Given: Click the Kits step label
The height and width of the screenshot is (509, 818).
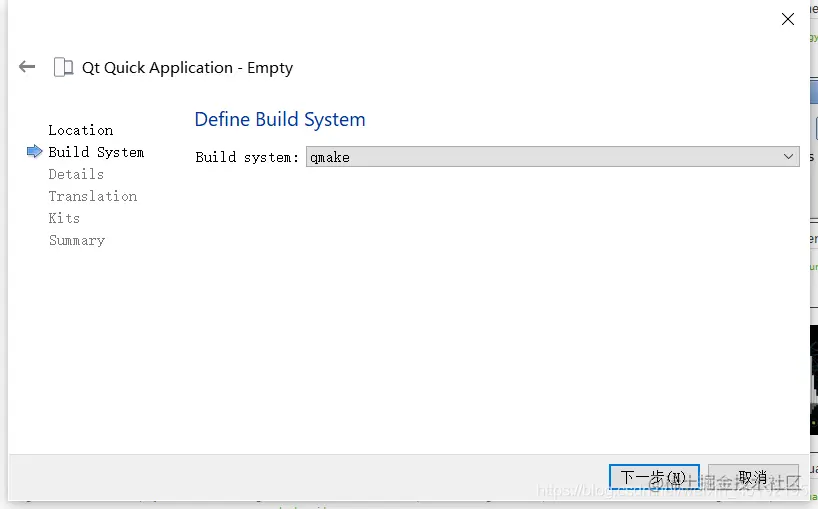Looking at the screenshot, I should [x=64, y=218].
